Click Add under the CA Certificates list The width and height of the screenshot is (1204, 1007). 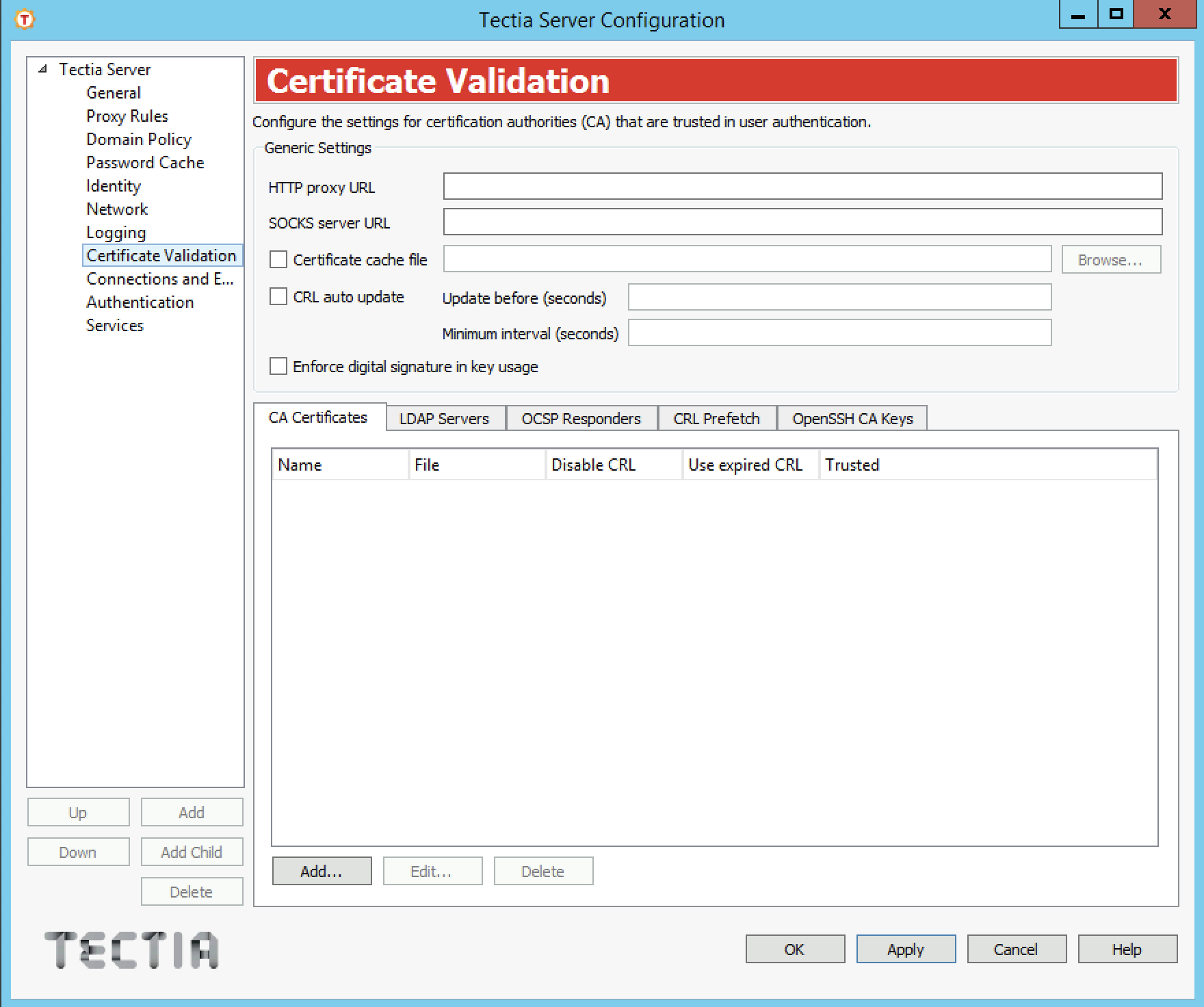click(321, 871)
